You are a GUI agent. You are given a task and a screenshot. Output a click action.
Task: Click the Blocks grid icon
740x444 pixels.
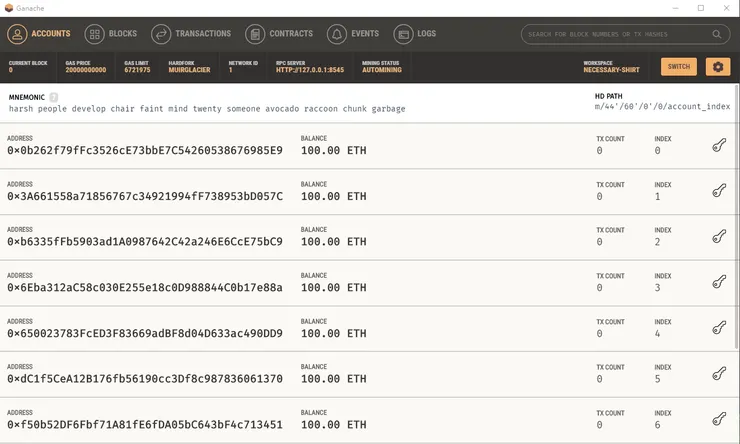tap(94, 34)
